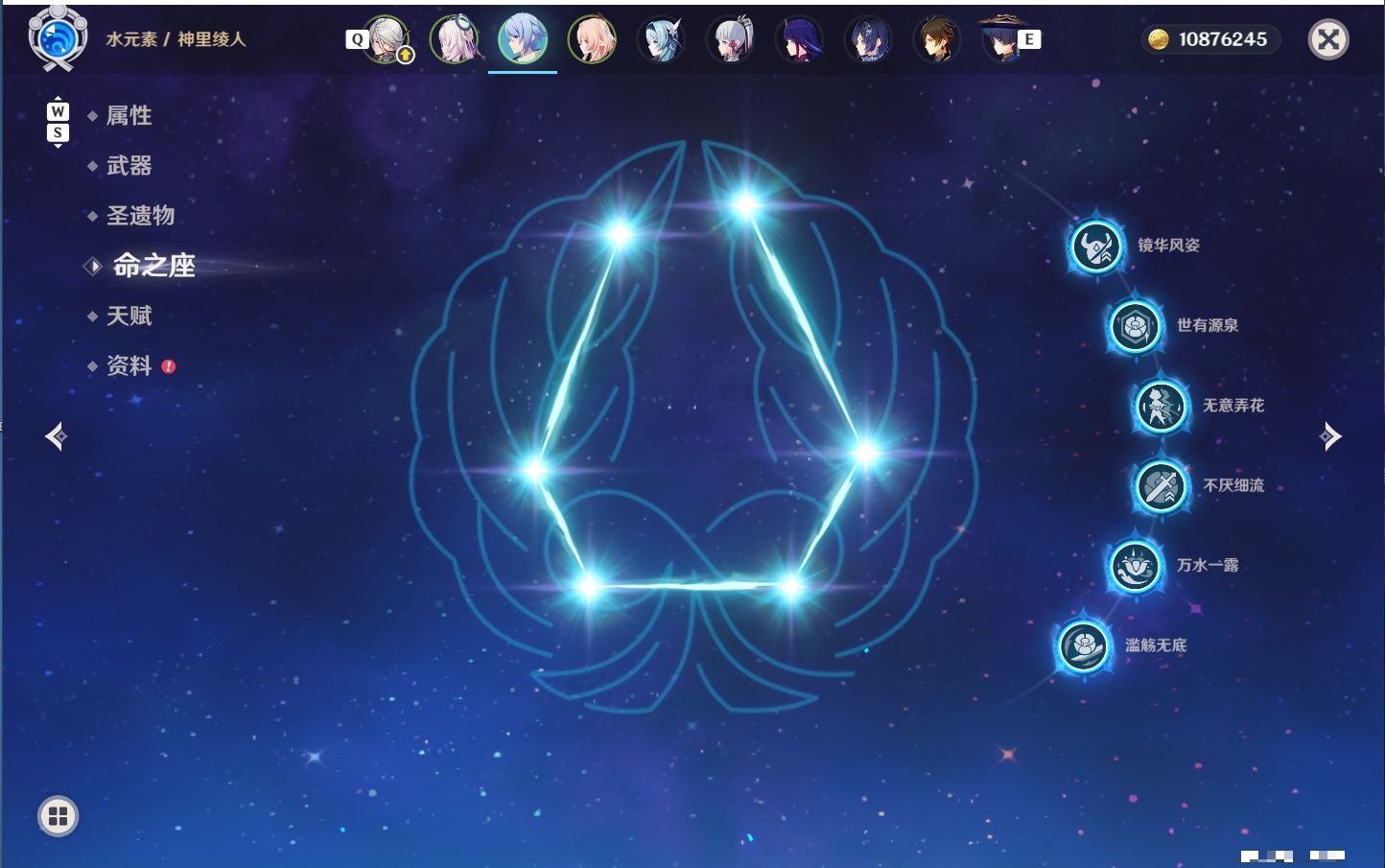Viewport: 1385px width, 868px height.
Task: Click the 万水一露 constellation label
Action: 1208,565
